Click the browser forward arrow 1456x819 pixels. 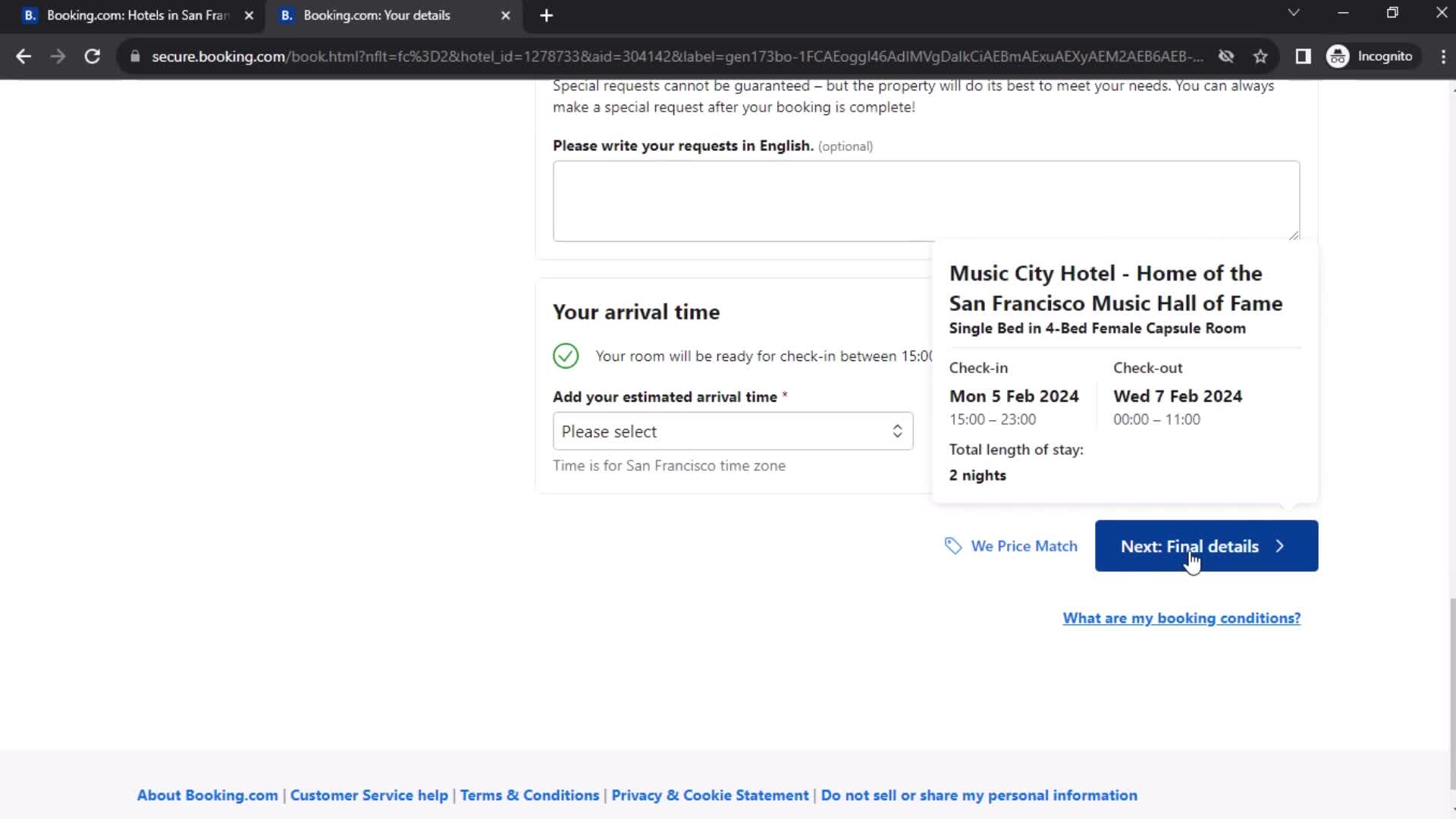58,56
